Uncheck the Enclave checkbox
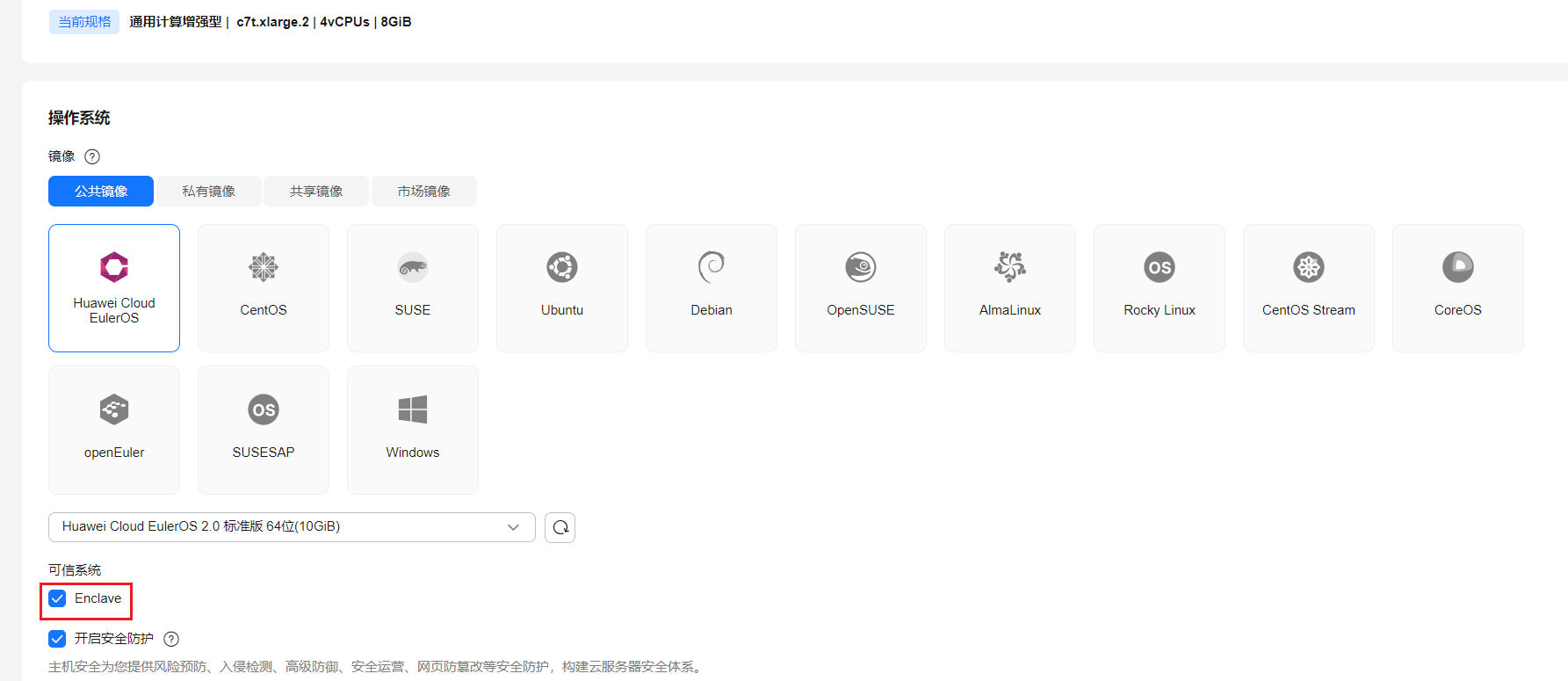This screenshot has width=1568, height=681. point(57,598)
